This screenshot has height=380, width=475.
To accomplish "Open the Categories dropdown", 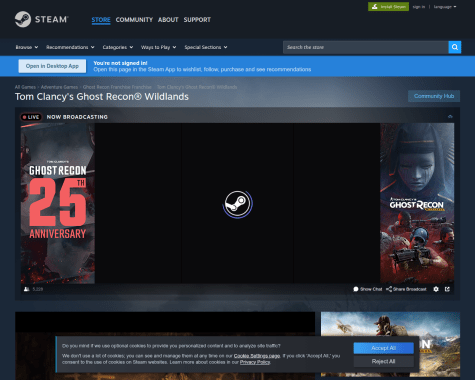I will pos(118,47).
